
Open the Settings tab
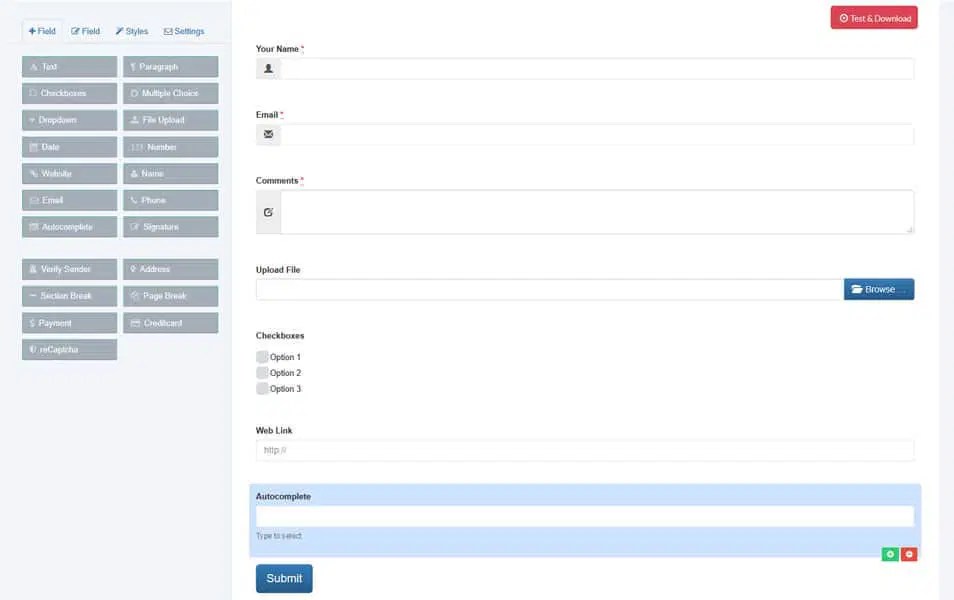(184, 31)
